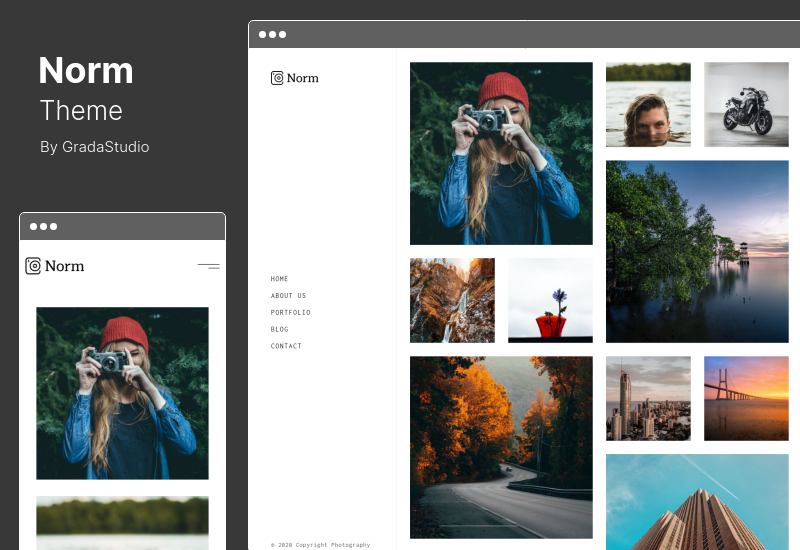Click the Norm wordmark in mobile header
The width and height of the screenshot is (800, 550).
pos(64,266)
